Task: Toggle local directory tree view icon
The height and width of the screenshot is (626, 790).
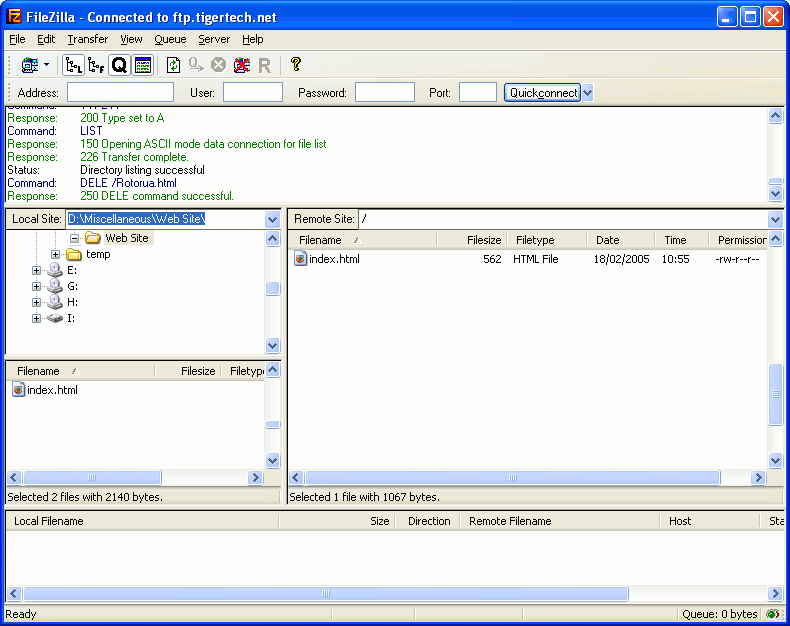Action: pyautogui.click(x=74, y=65)
